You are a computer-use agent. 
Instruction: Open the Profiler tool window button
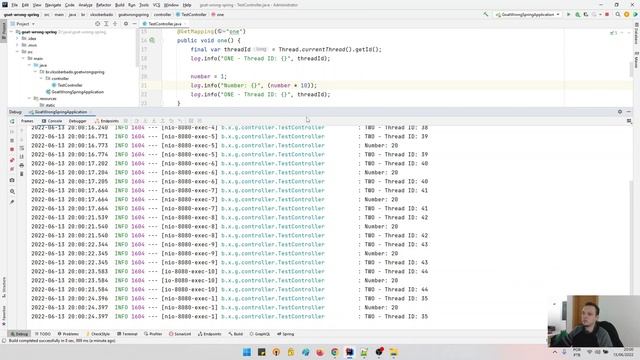pyautogui.click(x=153, y=334)
